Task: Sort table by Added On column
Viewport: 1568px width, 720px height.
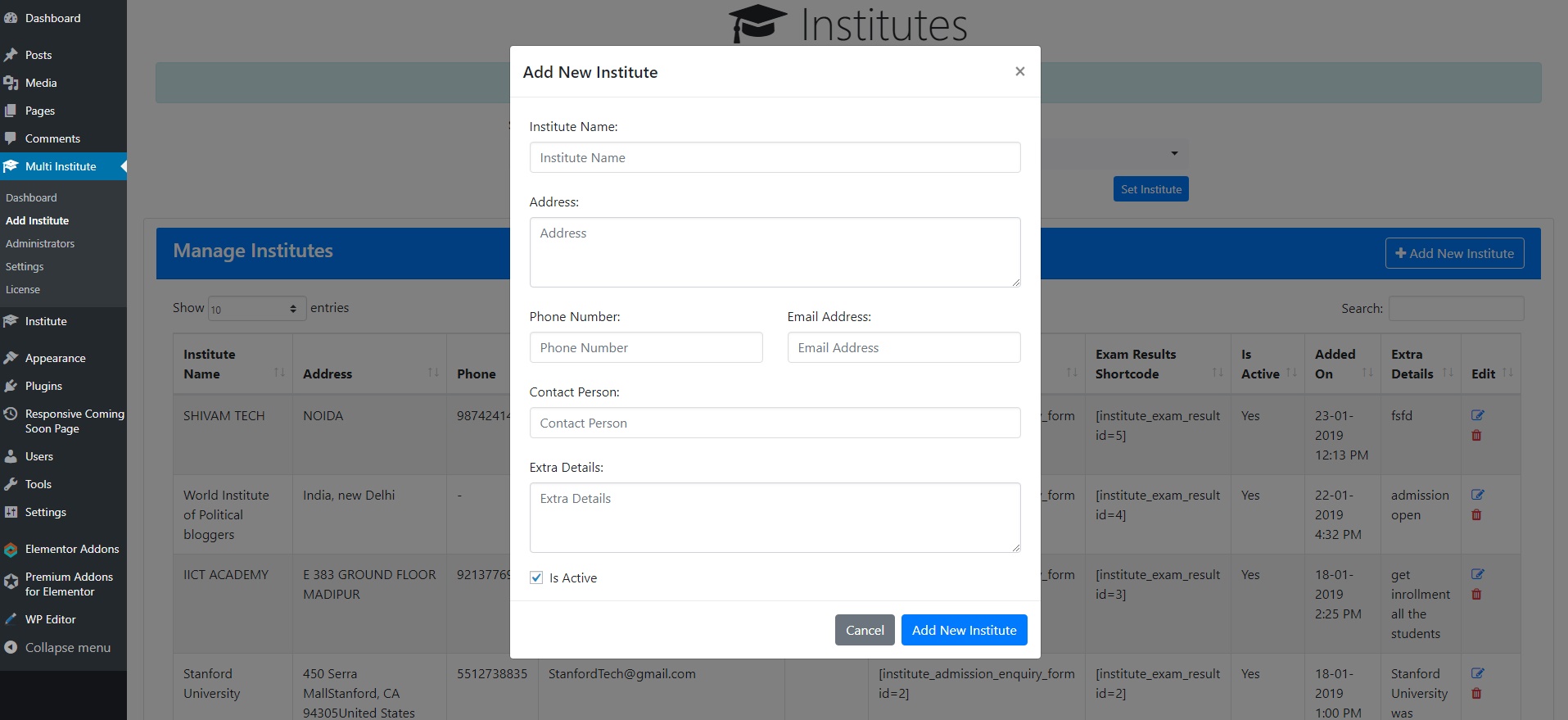Action: click(1343, 364)
